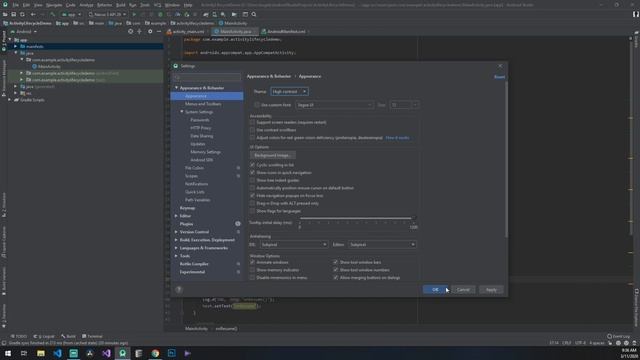Click the Collapse All icon in Project panel
The width and height of the screenshot is (640, 360).
pyautogui.click(x=140, y=31)
